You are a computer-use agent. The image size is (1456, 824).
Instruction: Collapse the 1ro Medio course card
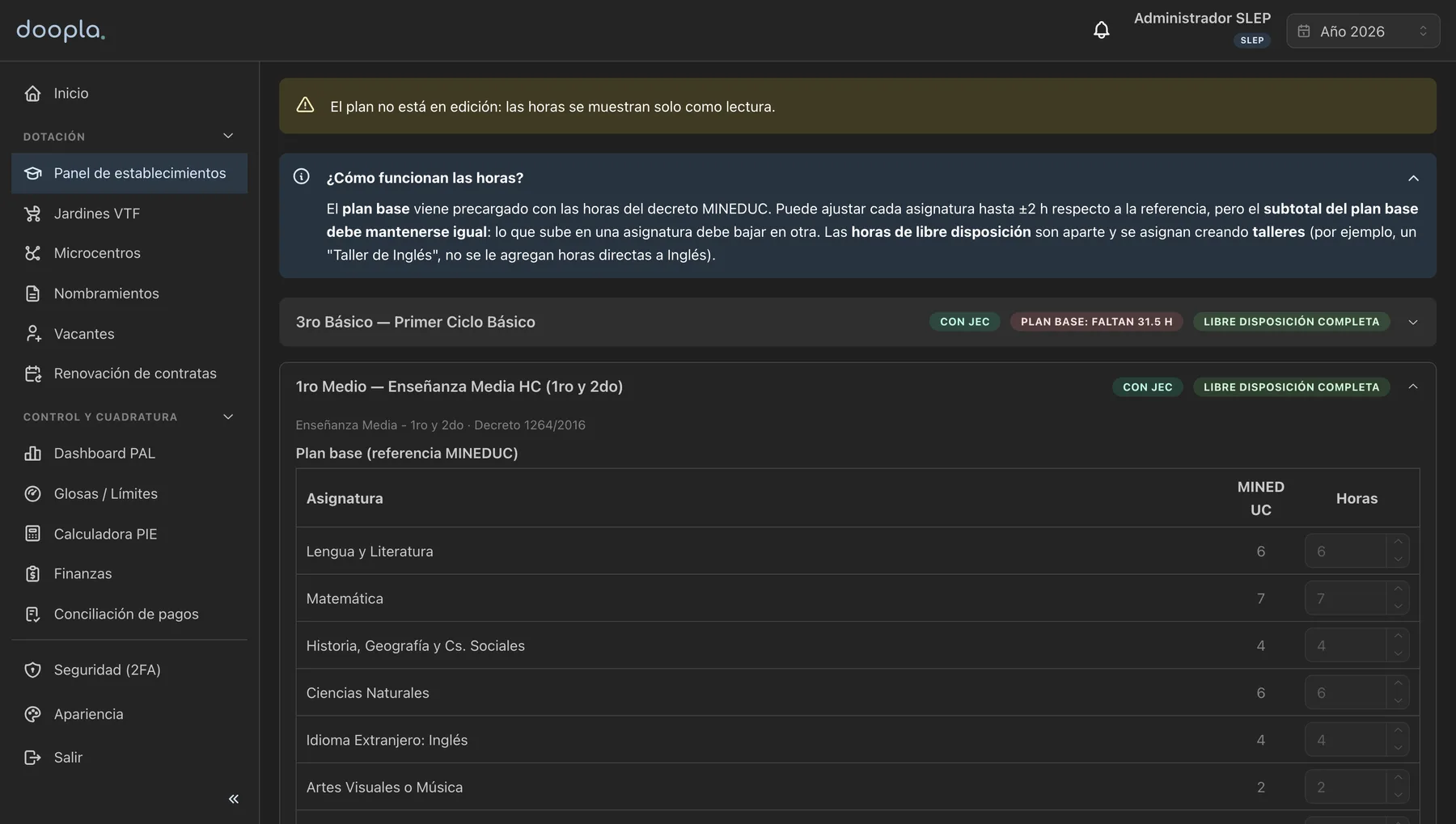[x=1413, y=387]
